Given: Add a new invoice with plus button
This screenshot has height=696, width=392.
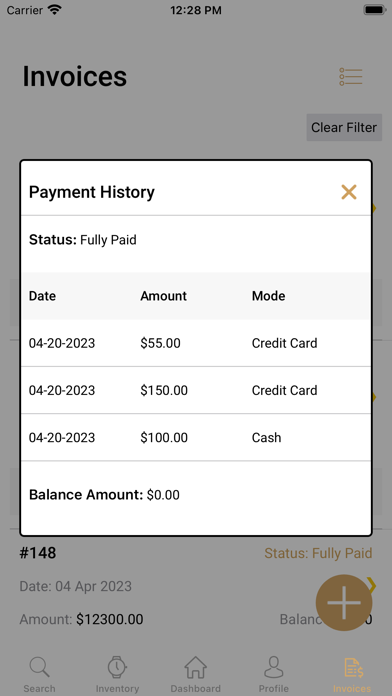Looking at the screenshot, I should (x=344, y=603).
